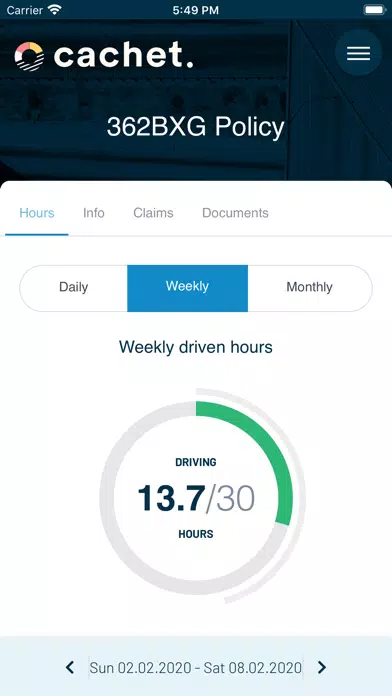
Task: Tap the 362BXG Policy title
Action: coord(195,127)
